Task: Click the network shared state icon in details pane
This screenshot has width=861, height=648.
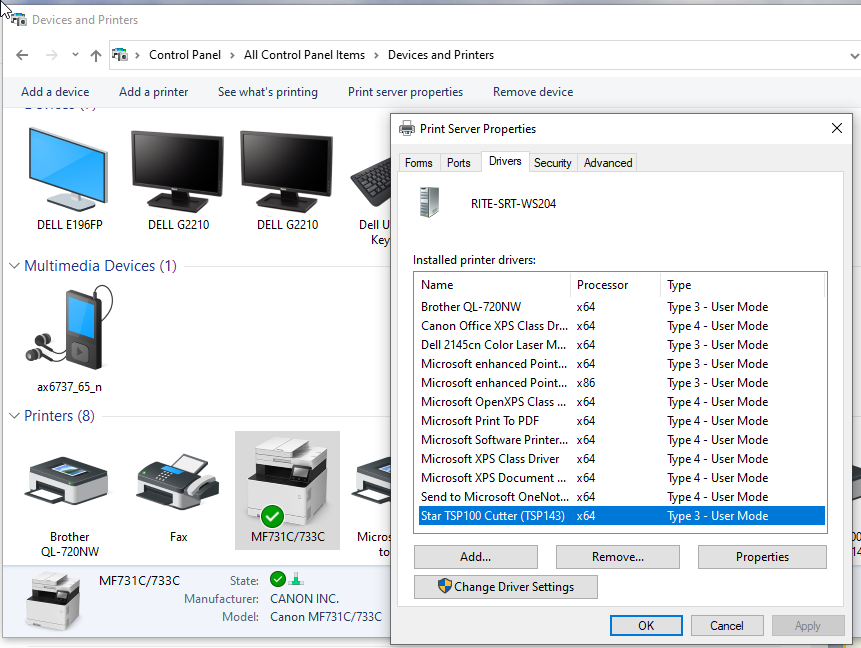Action: (x=296, y=579)
